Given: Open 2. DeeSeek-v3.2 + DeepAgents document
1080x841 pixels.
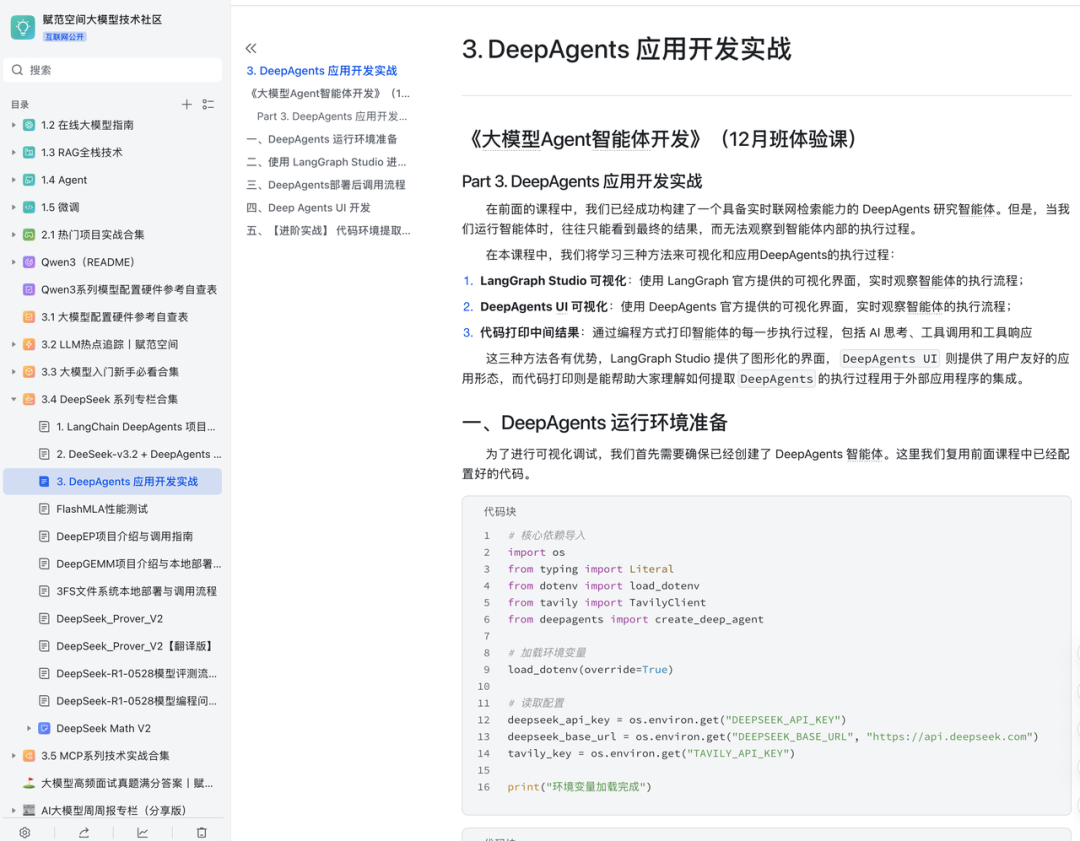Looking at the screenshot, I should click(x=139, y=454).
